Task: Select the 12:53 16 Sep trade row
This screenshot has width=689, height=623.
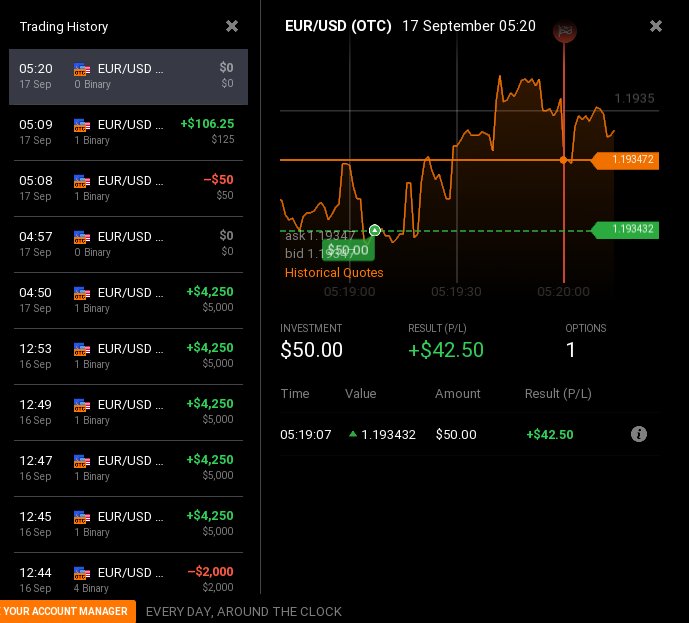Action: pyautogui.click(x=128, y=356)
